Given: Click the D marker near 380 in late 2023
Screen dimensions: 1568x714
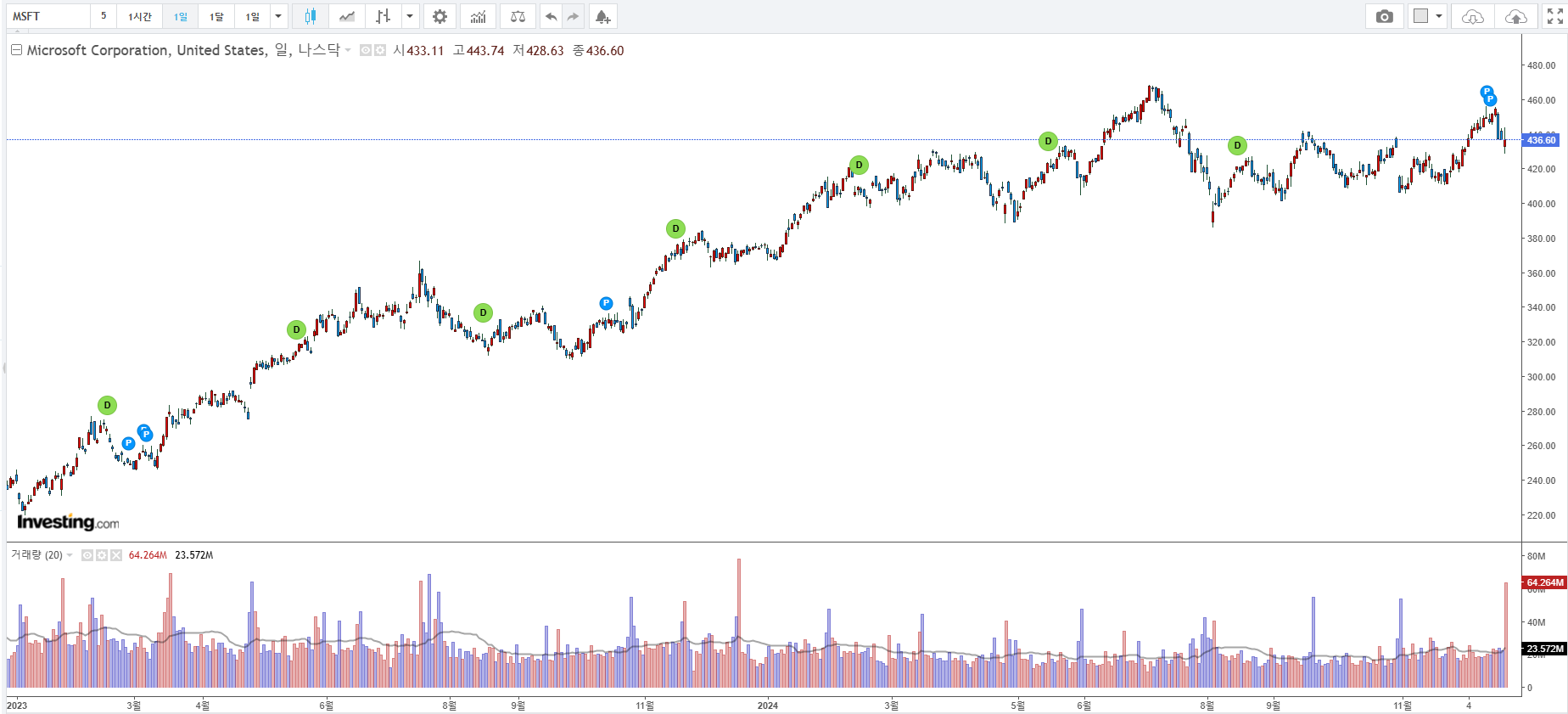Looking at the screenshot, I should pos(675,228).
